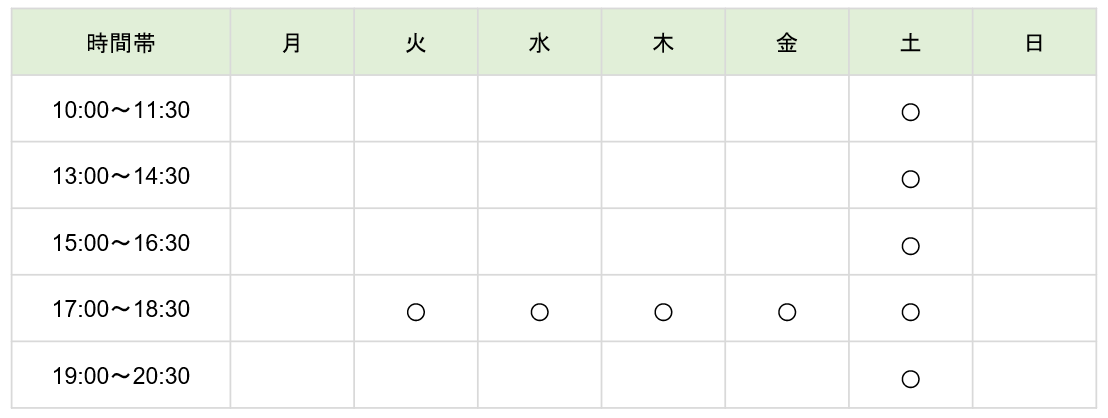The height and width of the screenshot is (418, 1108).
Task: Select the 木 day header
Action: 663,44
